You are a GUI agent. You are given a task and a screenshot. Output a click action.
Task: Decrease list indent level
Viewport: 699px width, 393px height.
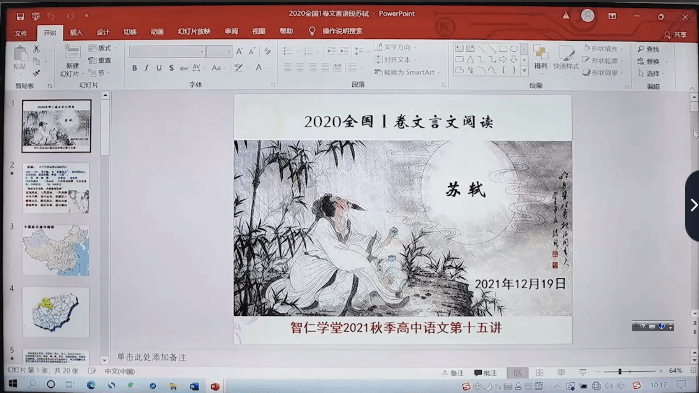(331, 51)
